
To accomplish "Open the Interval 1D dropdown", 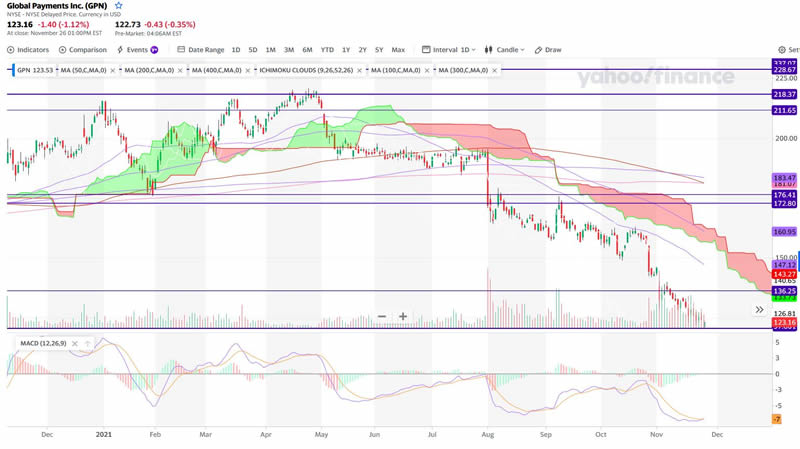I will (x=448, y=49).
